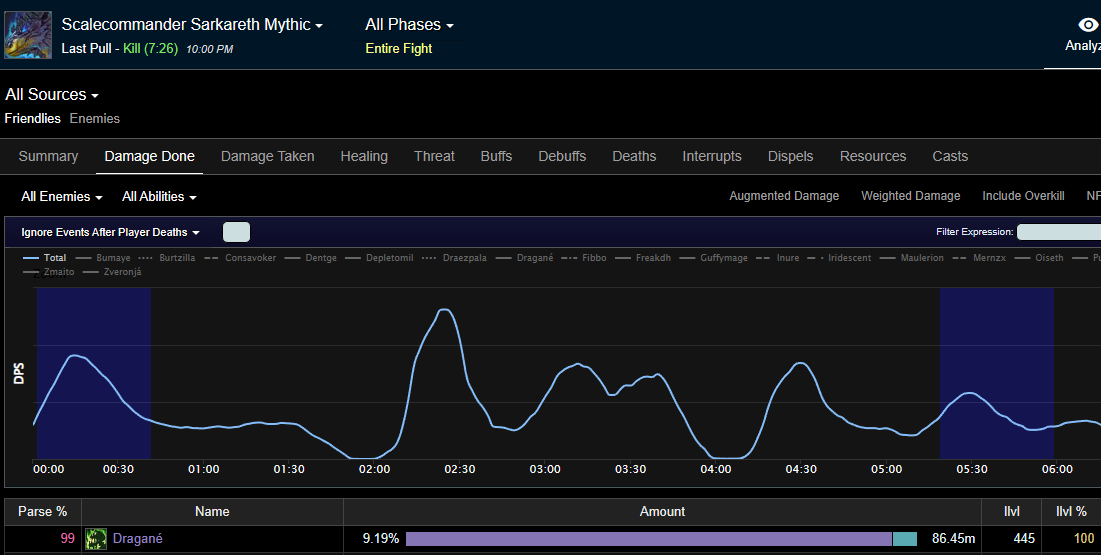Click the highlighted region near 05:30
This screenshot has width=1101, height=555.
click(x=997, y=373)
